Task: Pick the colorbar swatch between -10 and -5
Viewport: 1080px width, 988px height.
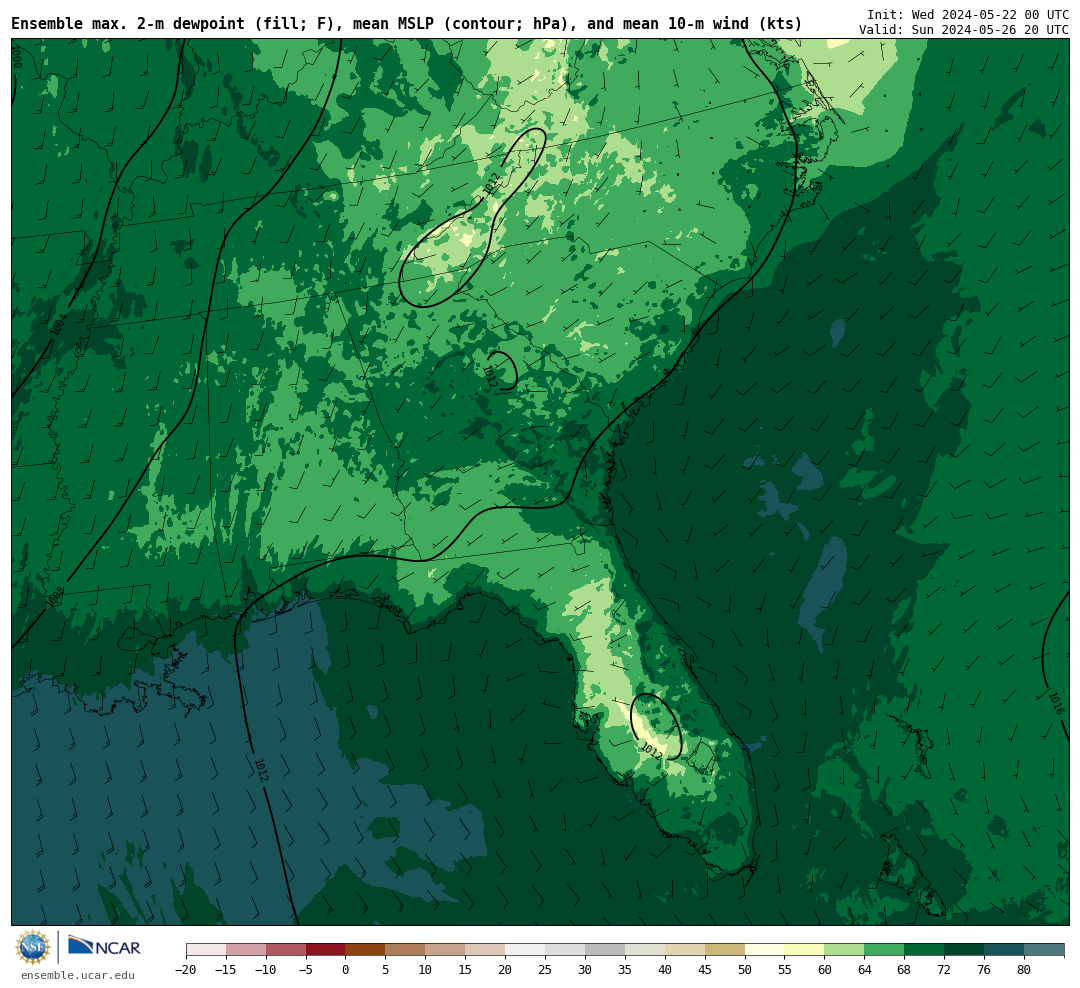Action: pyautogui.click(x=286, y=949)
